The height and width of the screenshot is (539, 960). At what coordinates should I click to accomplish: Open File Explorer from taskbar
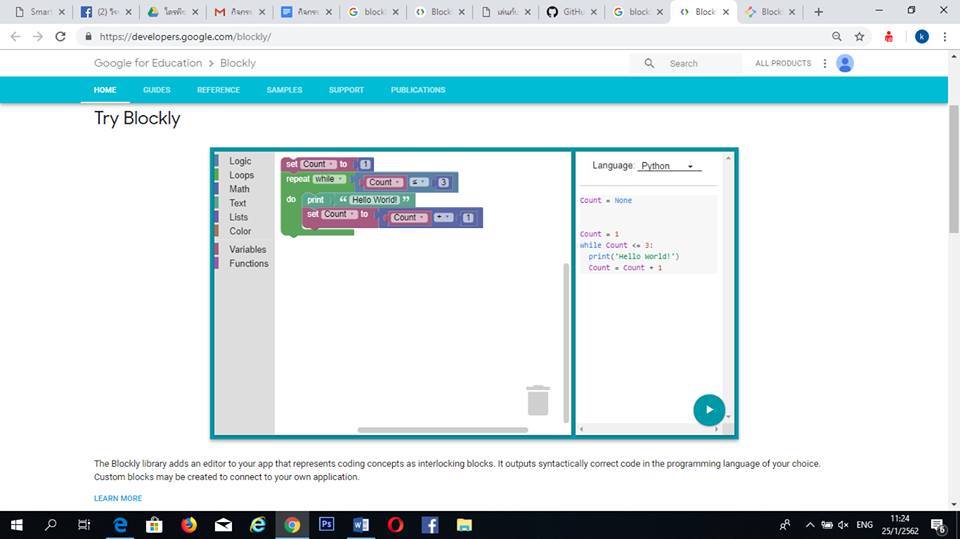point(464,525)
